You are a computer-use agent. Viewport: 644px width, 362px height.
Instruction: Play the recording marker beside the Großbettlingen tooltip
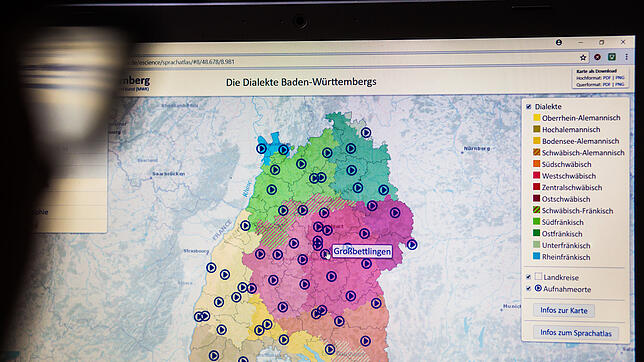[325, 255]
